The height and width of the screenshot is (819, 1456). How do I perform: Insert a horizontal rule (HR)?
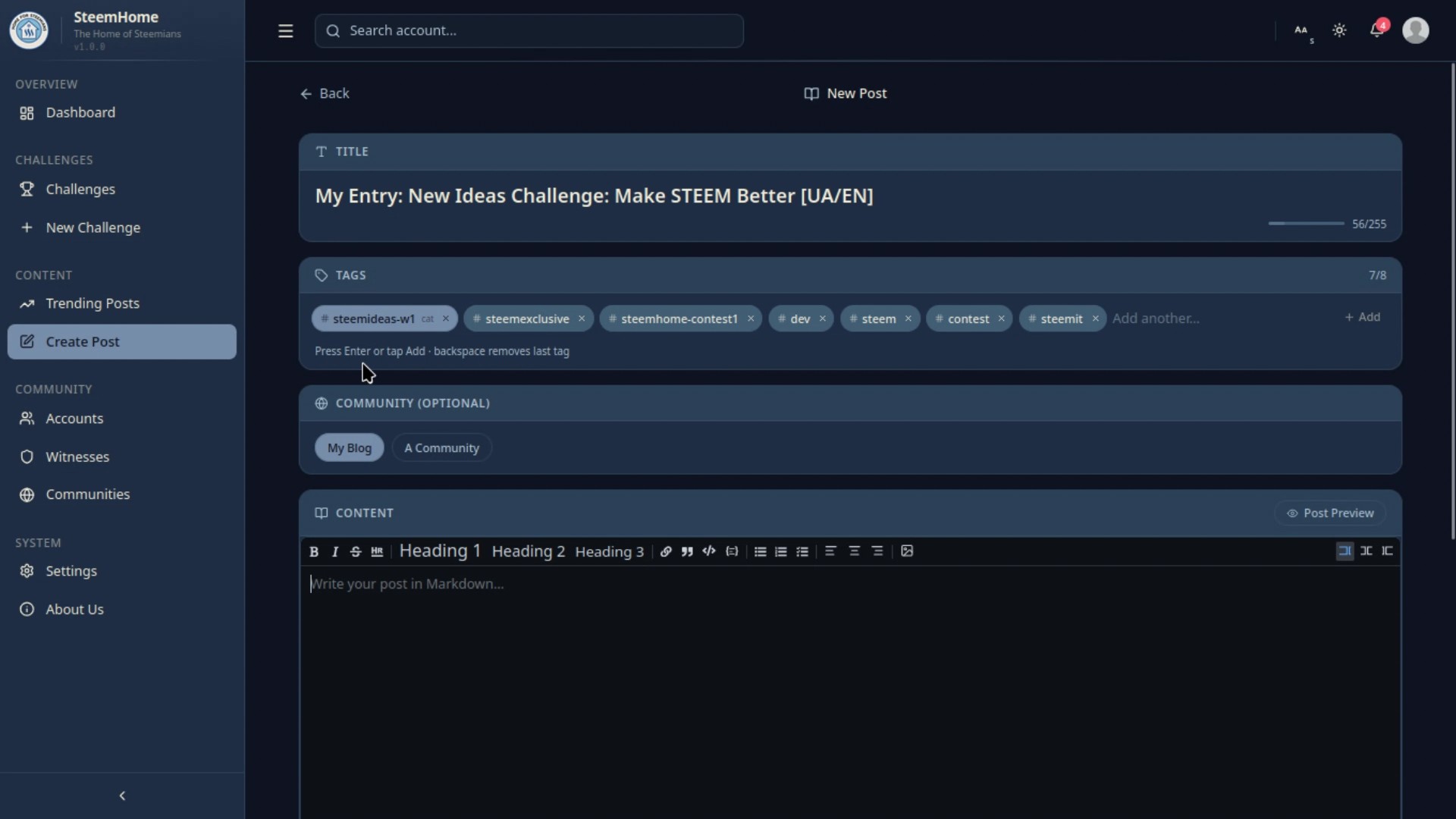(x=377, y=552)
